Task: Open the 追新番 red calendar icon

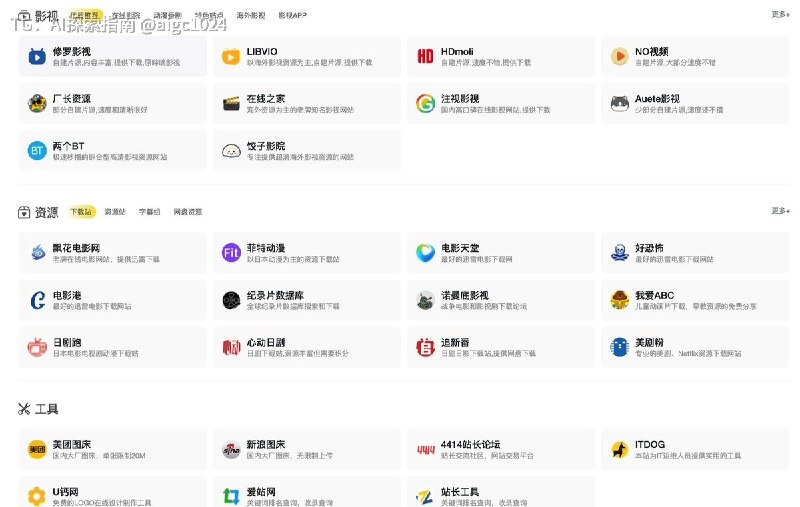Action: tap(426, 347)
